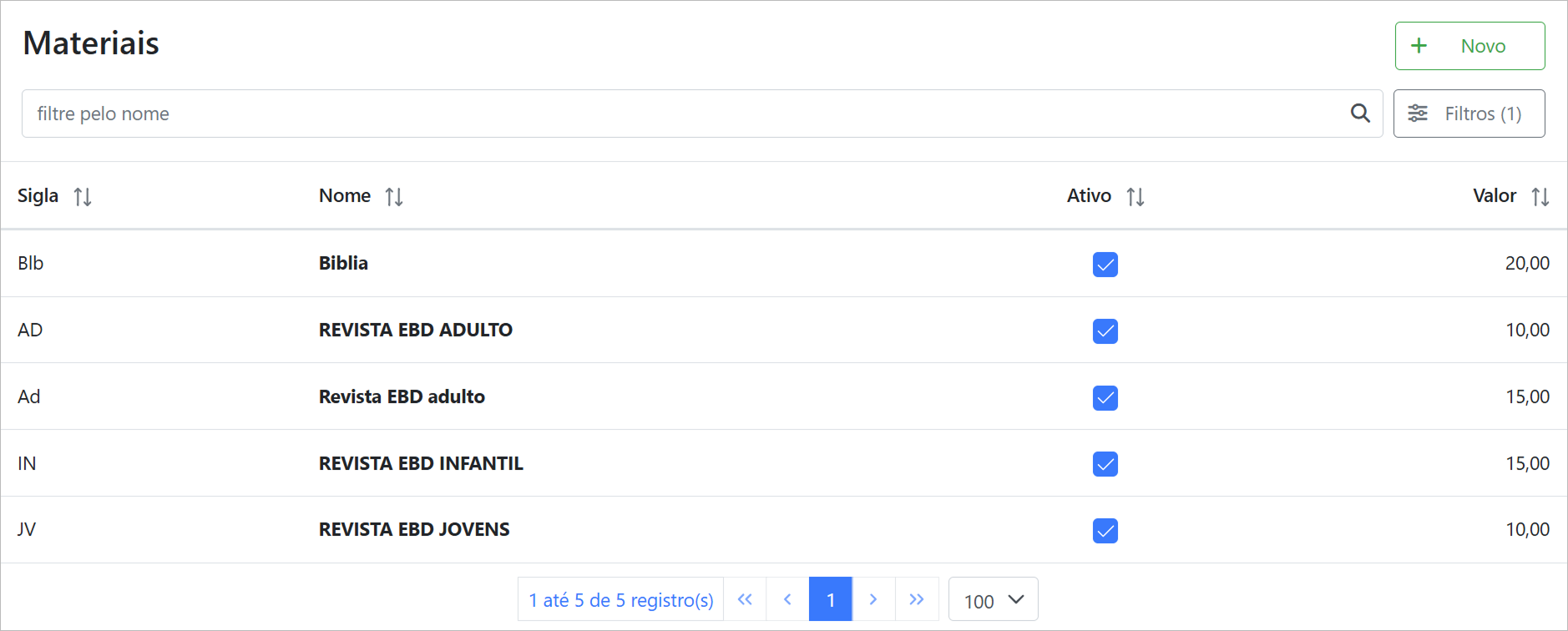Go to the first page
Image resolution: width=1568 pixels, height=631 pixels.
(745, 599)
